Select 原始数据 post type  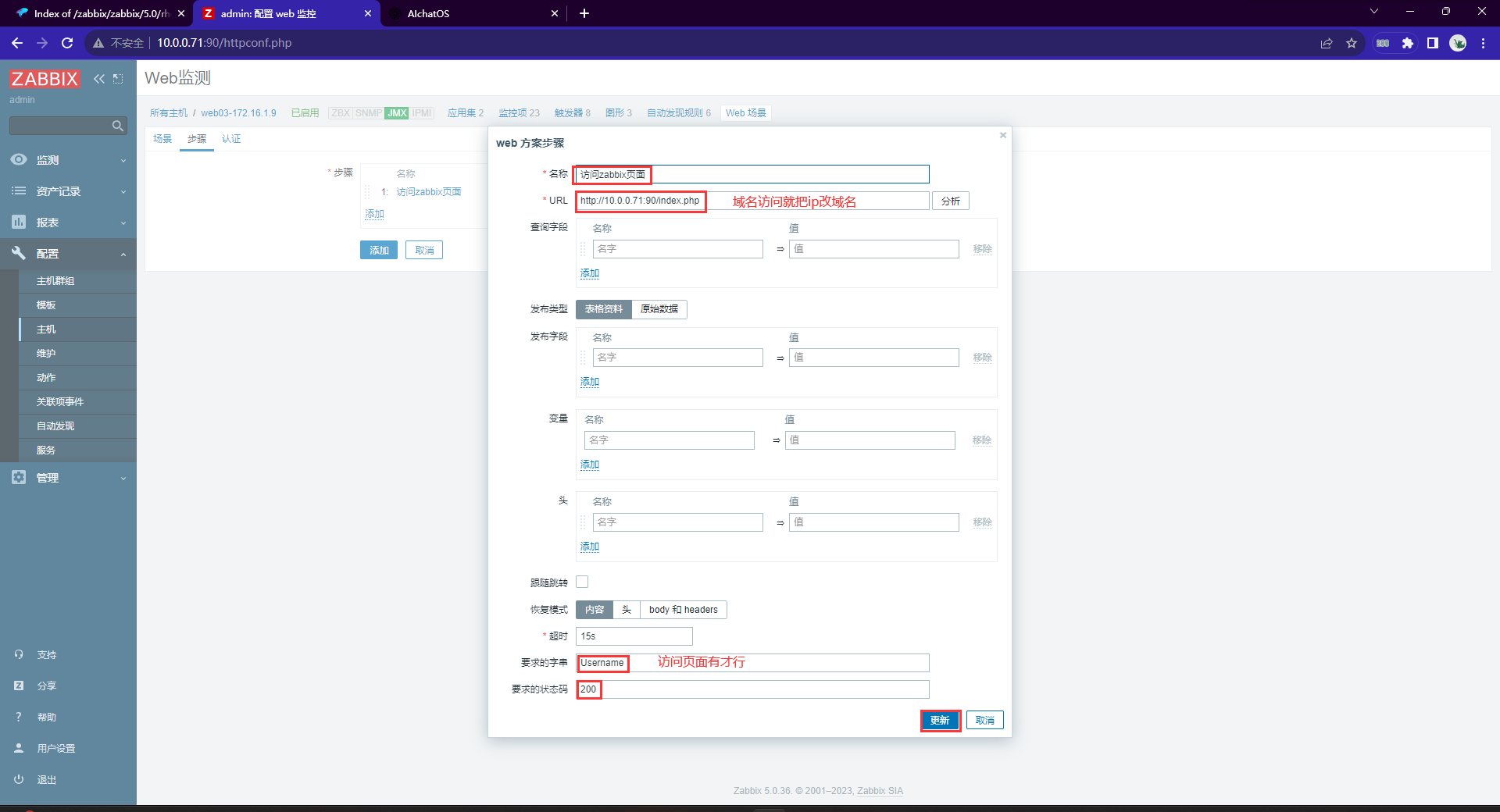coord(659,309)
